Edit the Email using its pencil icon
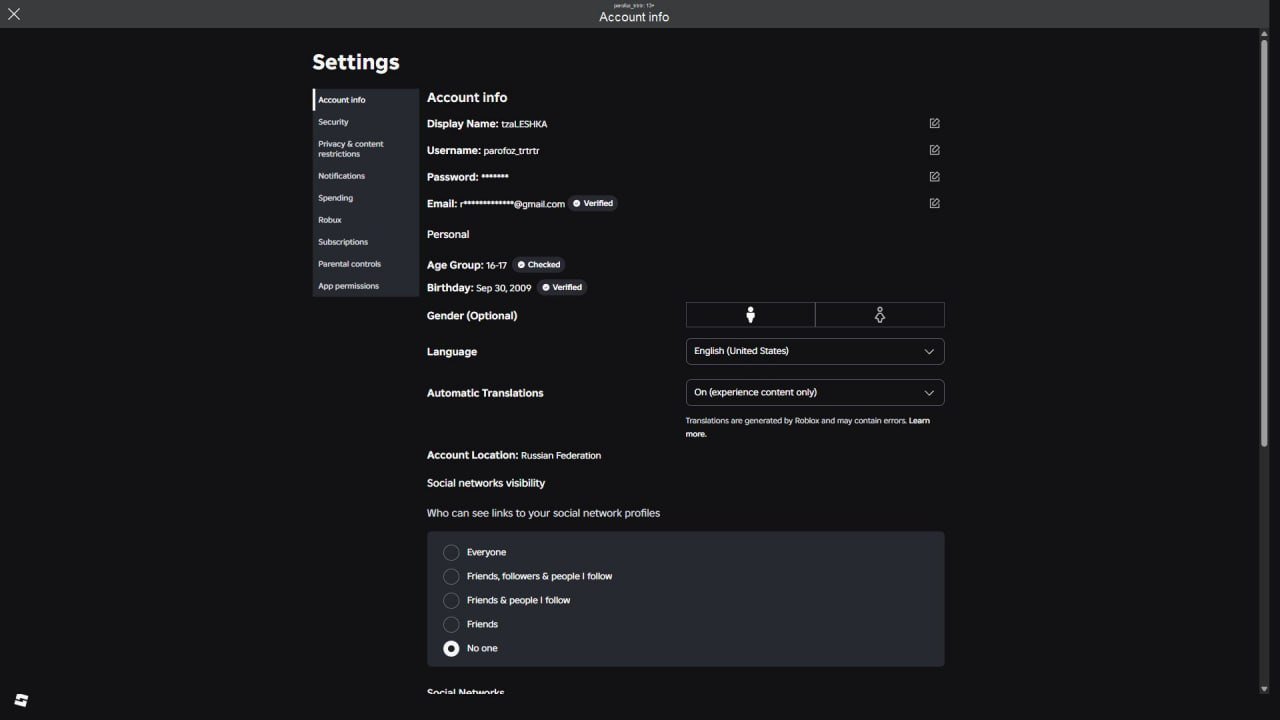 pyautogui.click(x=934, y=203)
